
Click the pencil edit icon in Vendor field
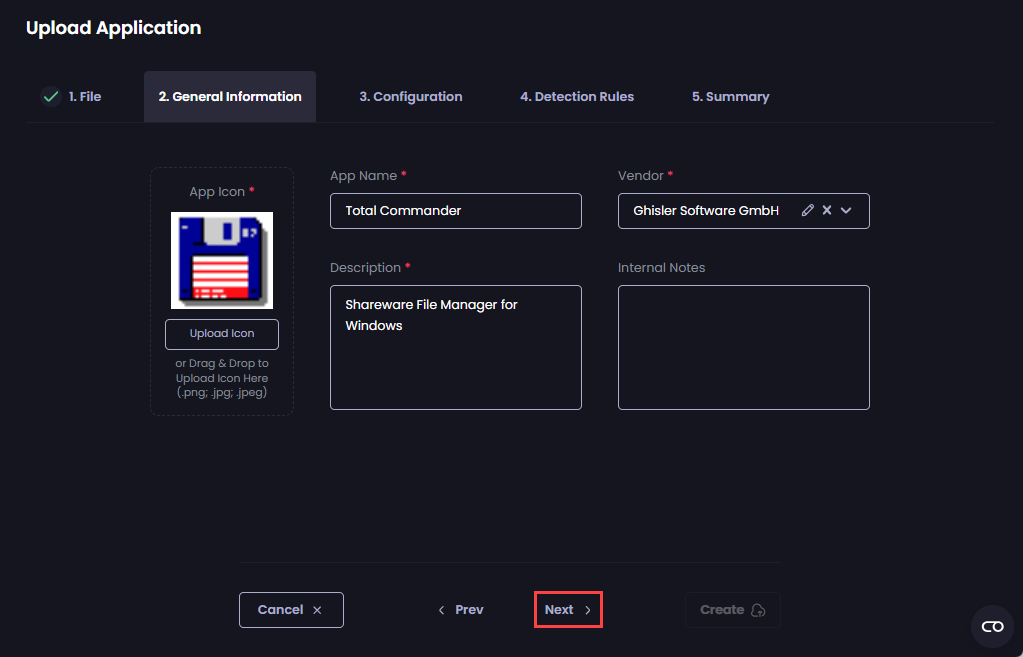pyautogui.click(x=808, y=210)
